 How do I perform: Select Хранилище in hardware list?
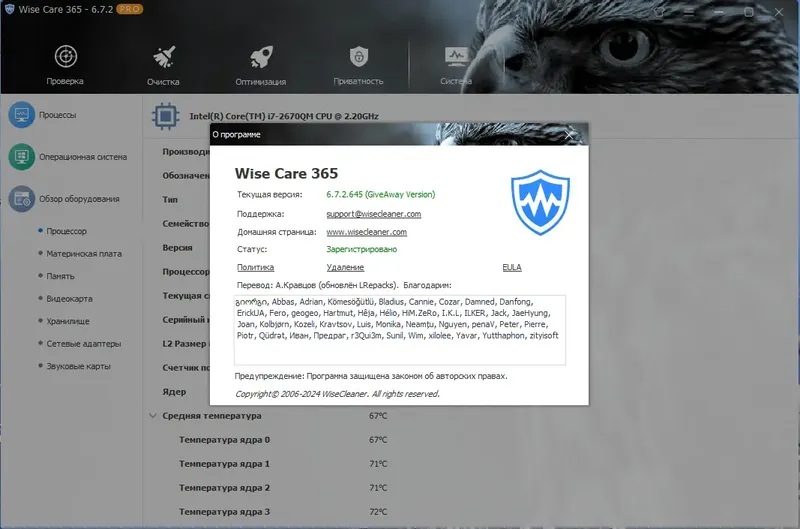(x=68, y=321)
